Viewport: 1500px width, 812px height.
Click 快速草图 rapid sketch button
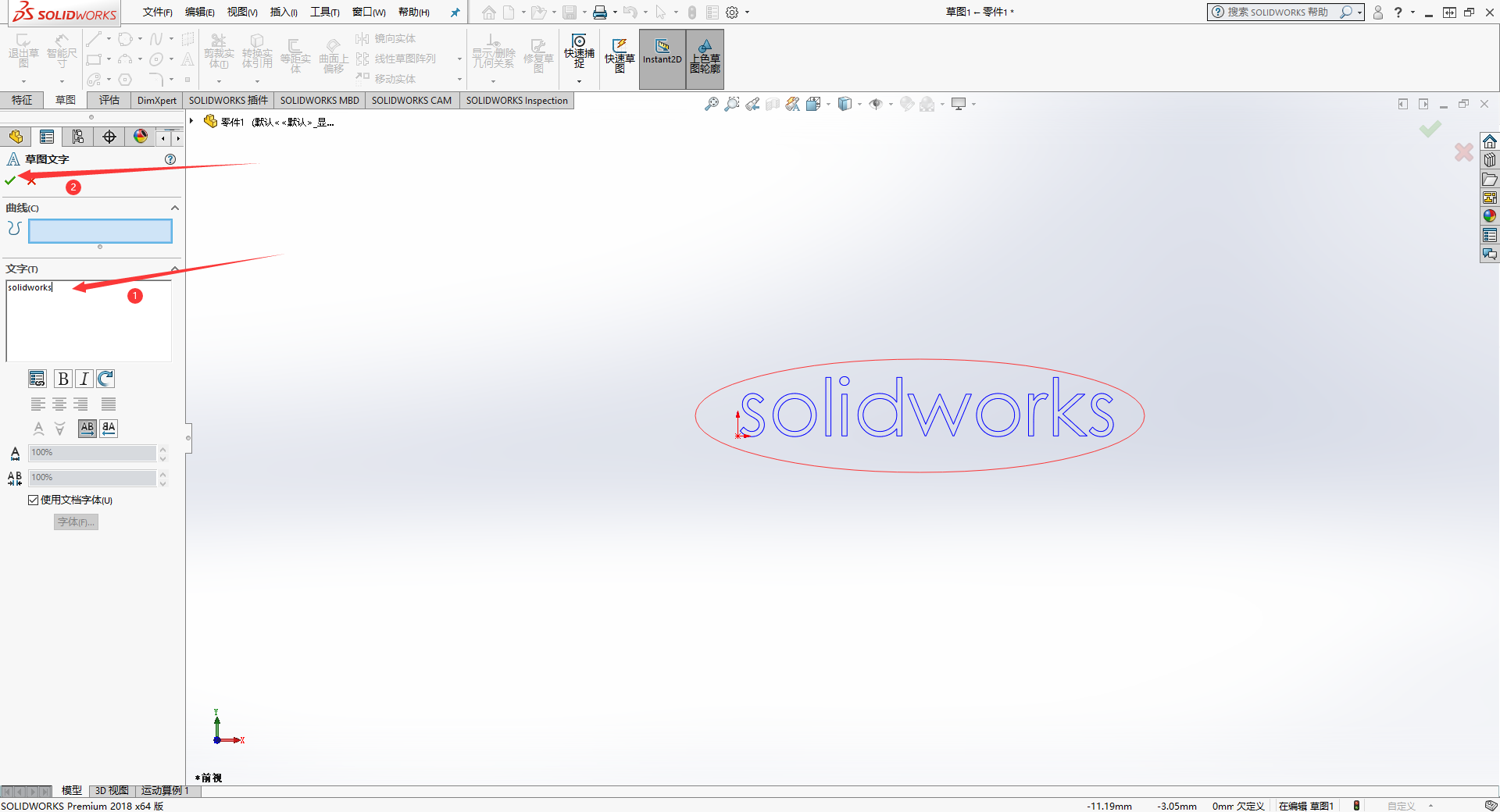pos(620,55)
